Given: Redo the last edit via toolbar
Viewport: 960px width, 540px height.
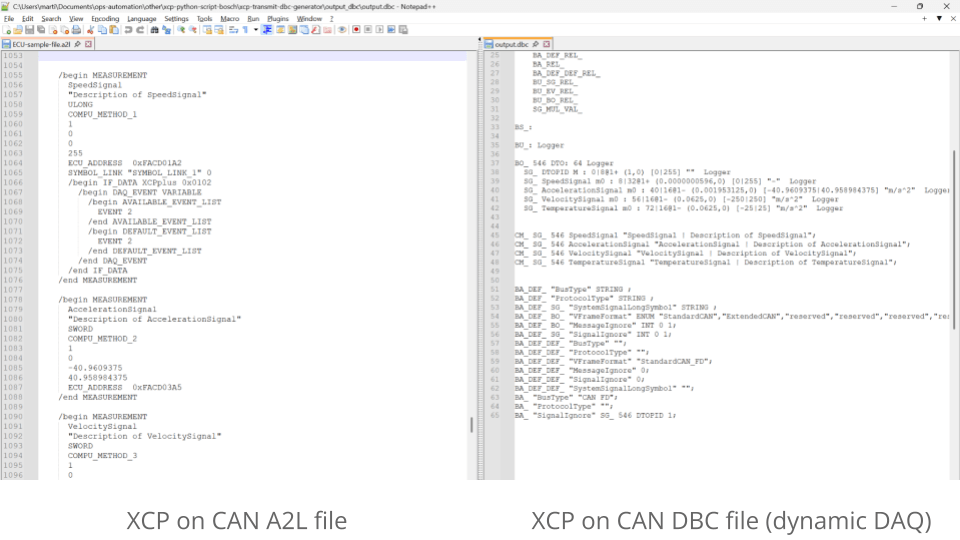Looking at the screenshot, I should tap(140, 29).
